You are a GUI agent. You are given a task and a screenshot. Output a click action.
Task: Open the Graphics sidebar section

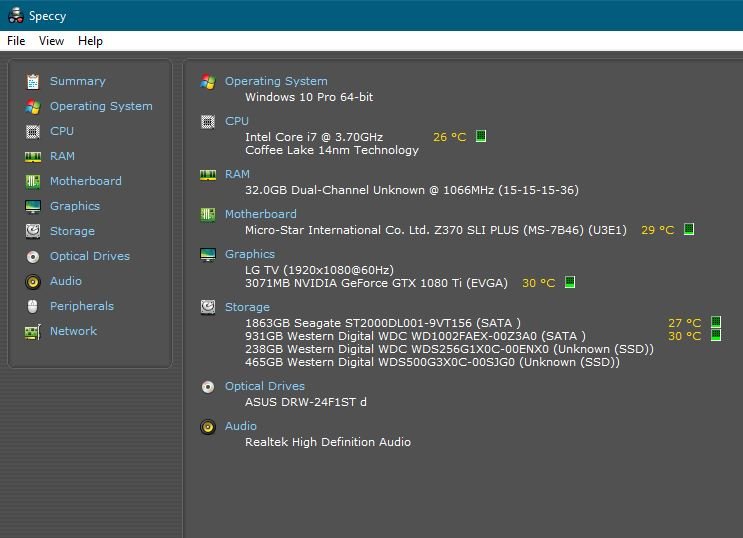[75, 206]
